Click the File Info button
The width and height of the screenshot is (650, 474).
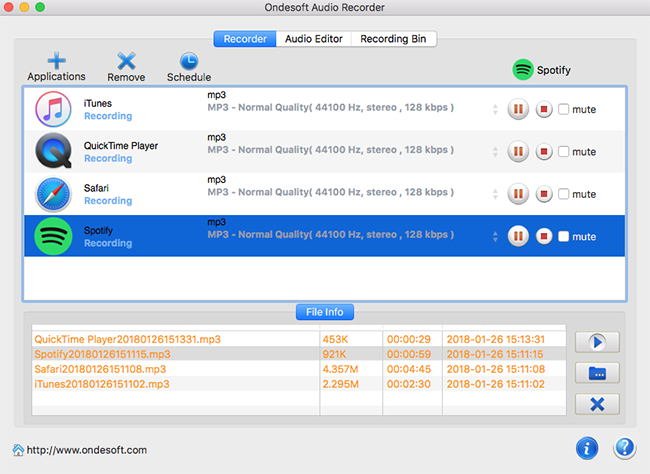click(x=325, y=312)
